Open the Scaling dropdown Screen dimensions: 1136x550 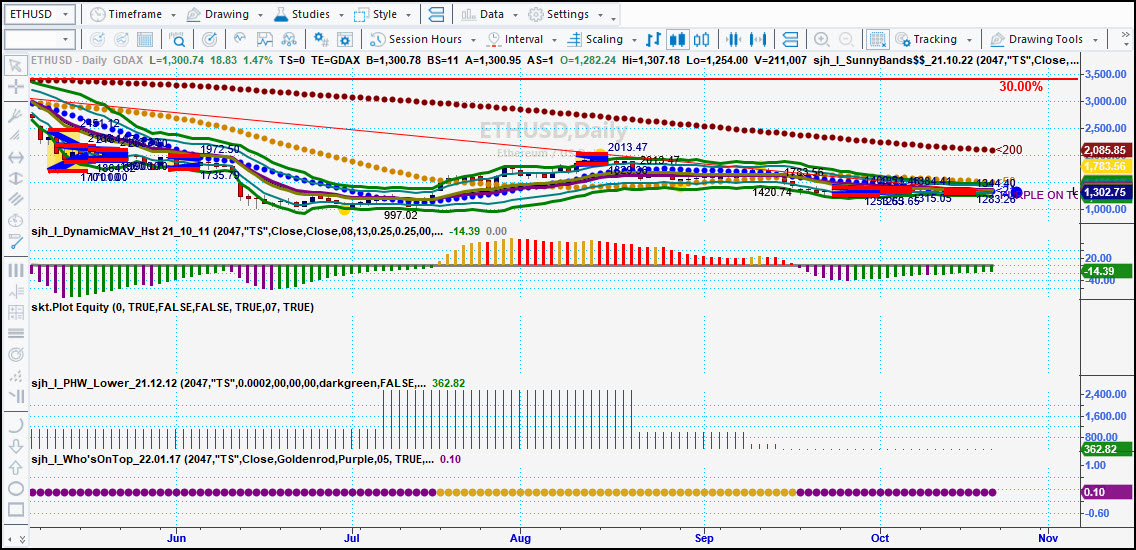pos(603,39)
